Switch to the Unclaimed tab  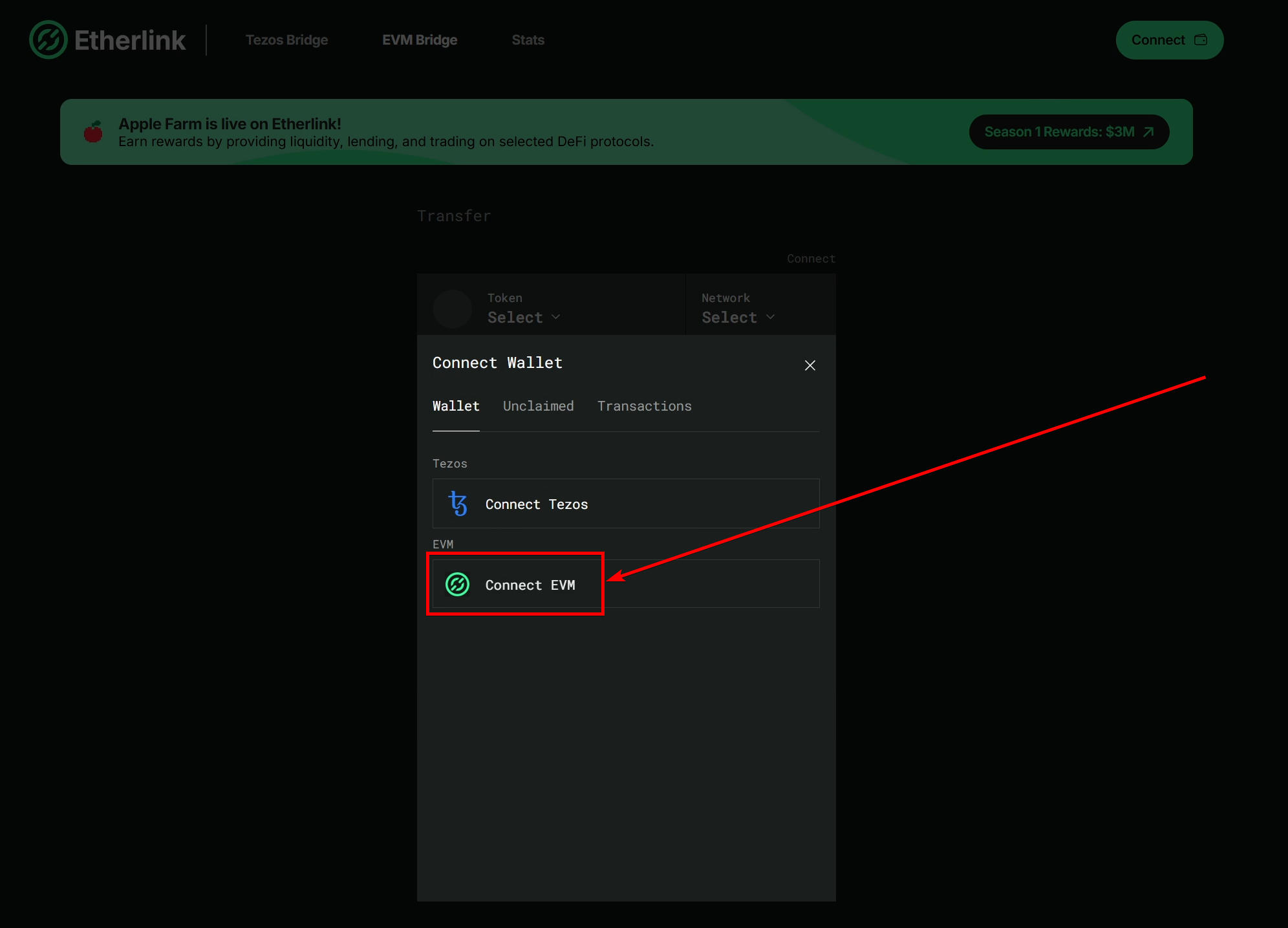pos(539,406)
